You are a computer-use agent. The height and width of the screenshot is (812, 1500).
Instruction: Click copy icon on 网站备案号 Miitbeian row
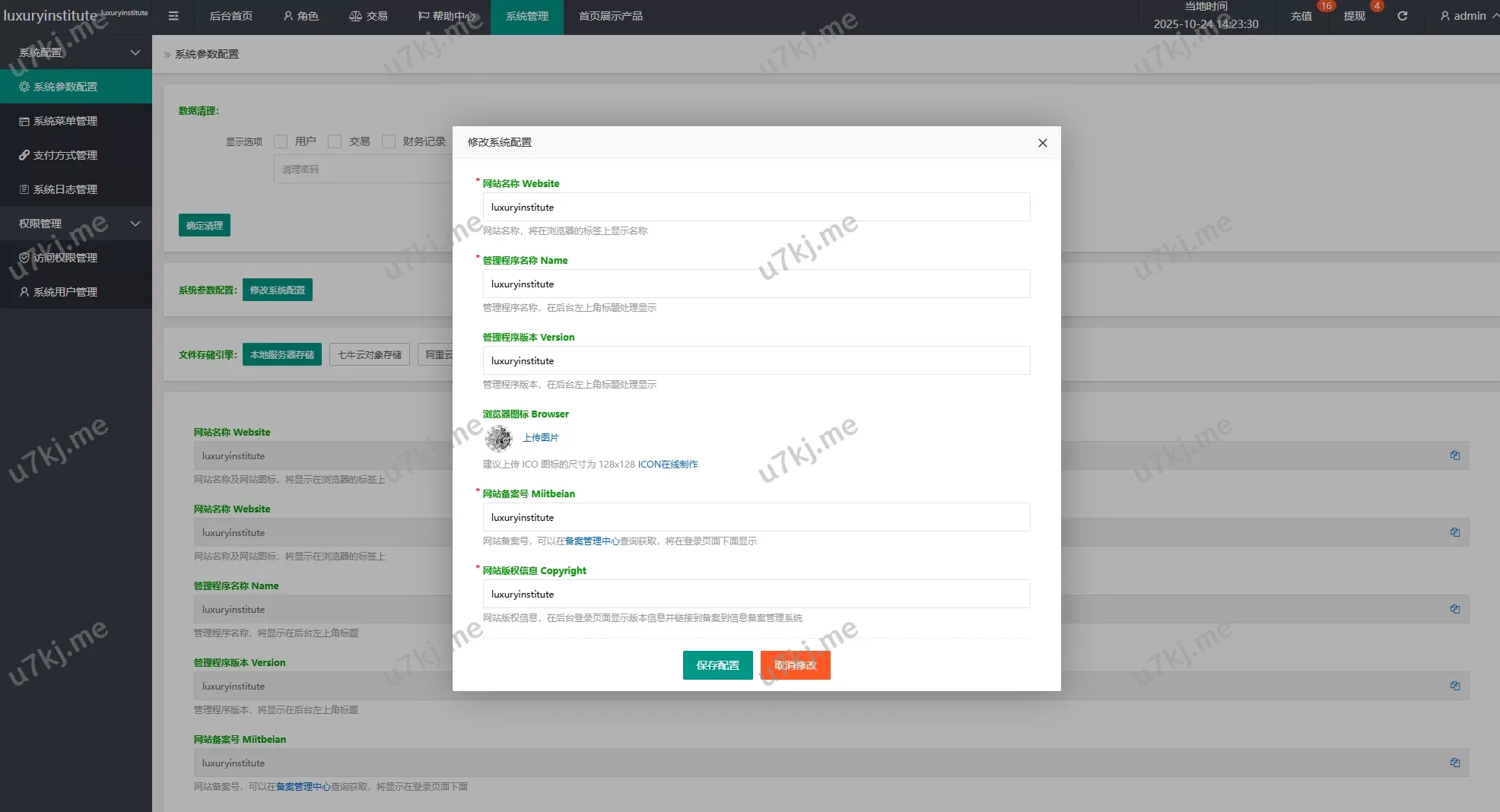point(1454,763)
